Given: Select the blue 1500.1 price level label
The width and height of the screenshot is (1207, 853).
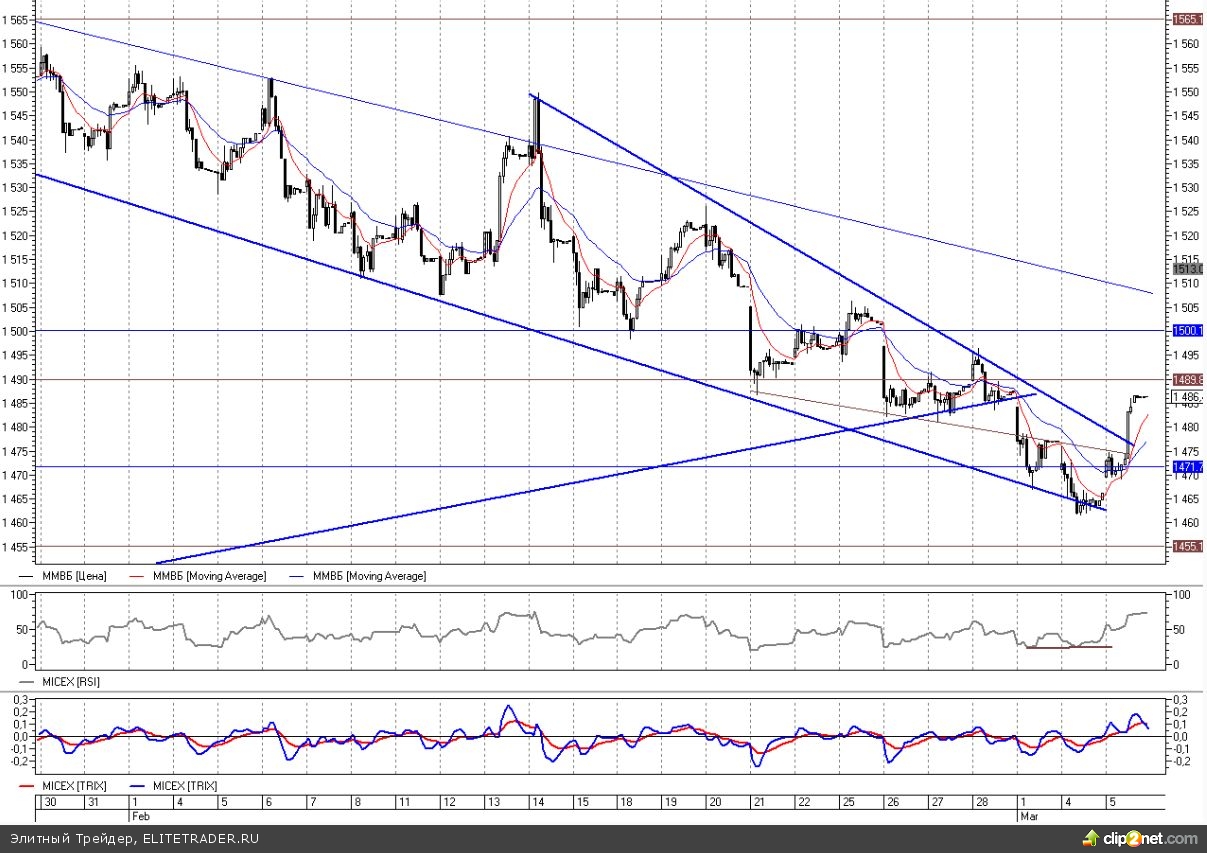Looking at the screenshot, I should coord(1187,330).
